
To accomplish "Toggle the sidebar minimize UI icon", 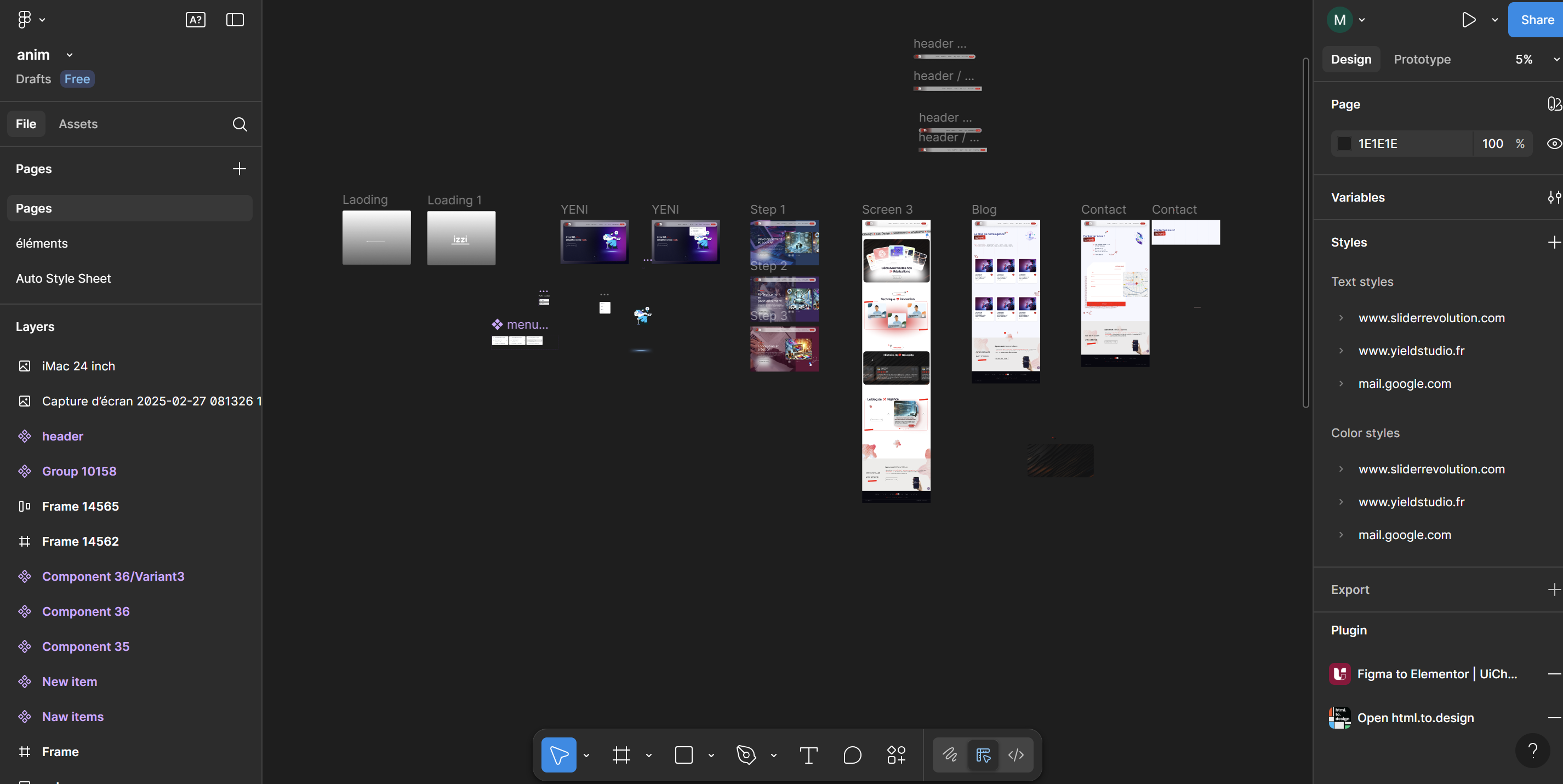I will (x=235, y=20).
